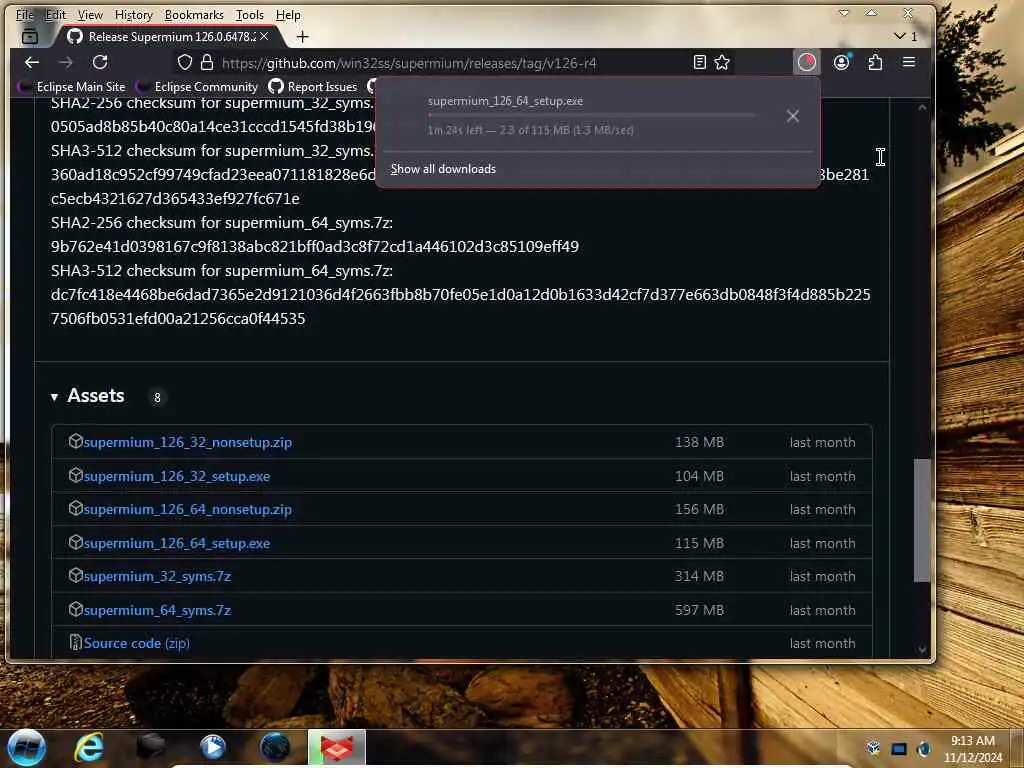Open Report Issues bookmark
The height and width of the screenshot is (768, 1024).
pos(313,86)
